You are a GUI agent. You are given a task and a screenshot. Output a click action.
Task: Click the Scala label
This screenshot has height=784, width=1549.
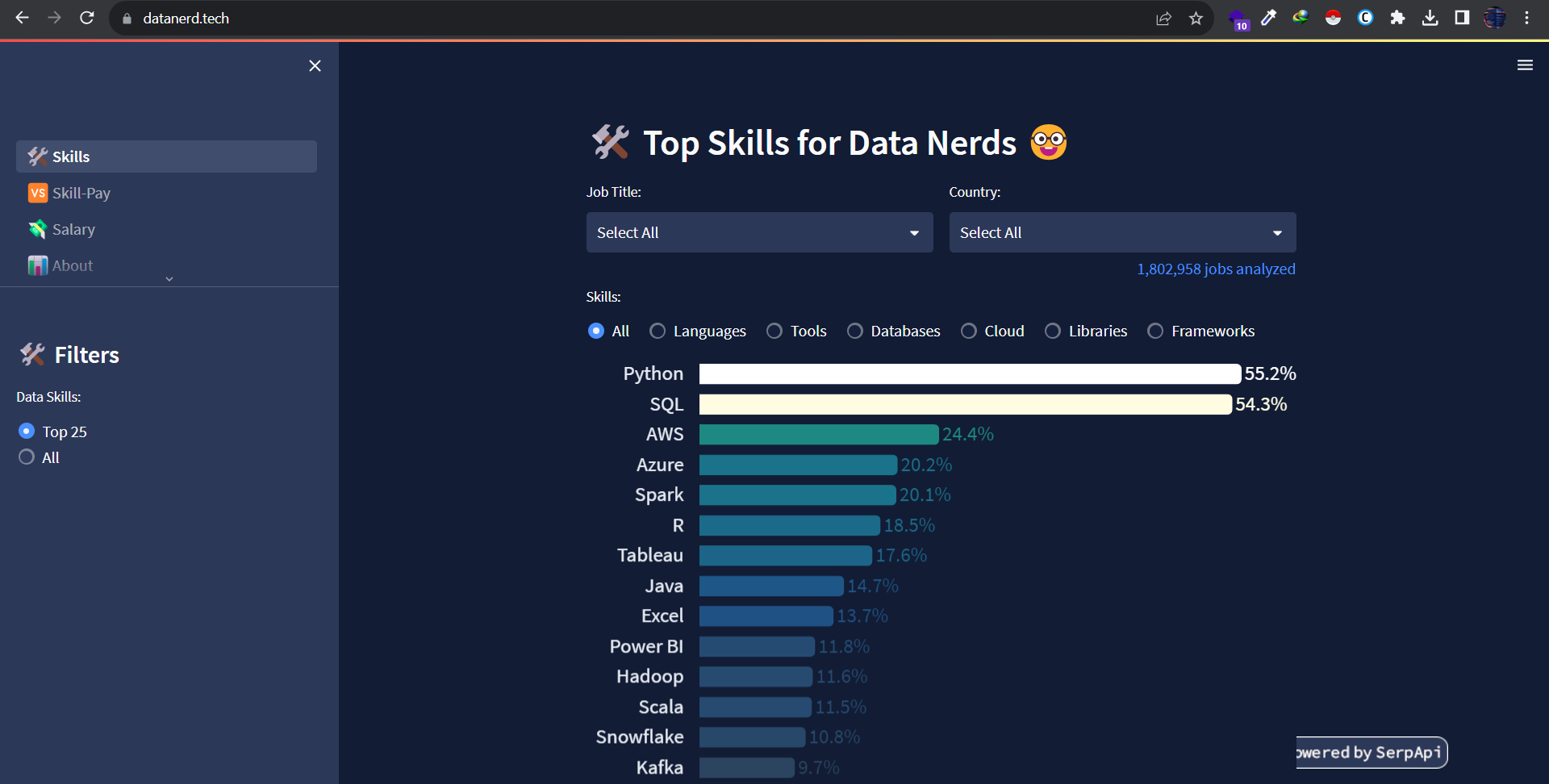661,707
